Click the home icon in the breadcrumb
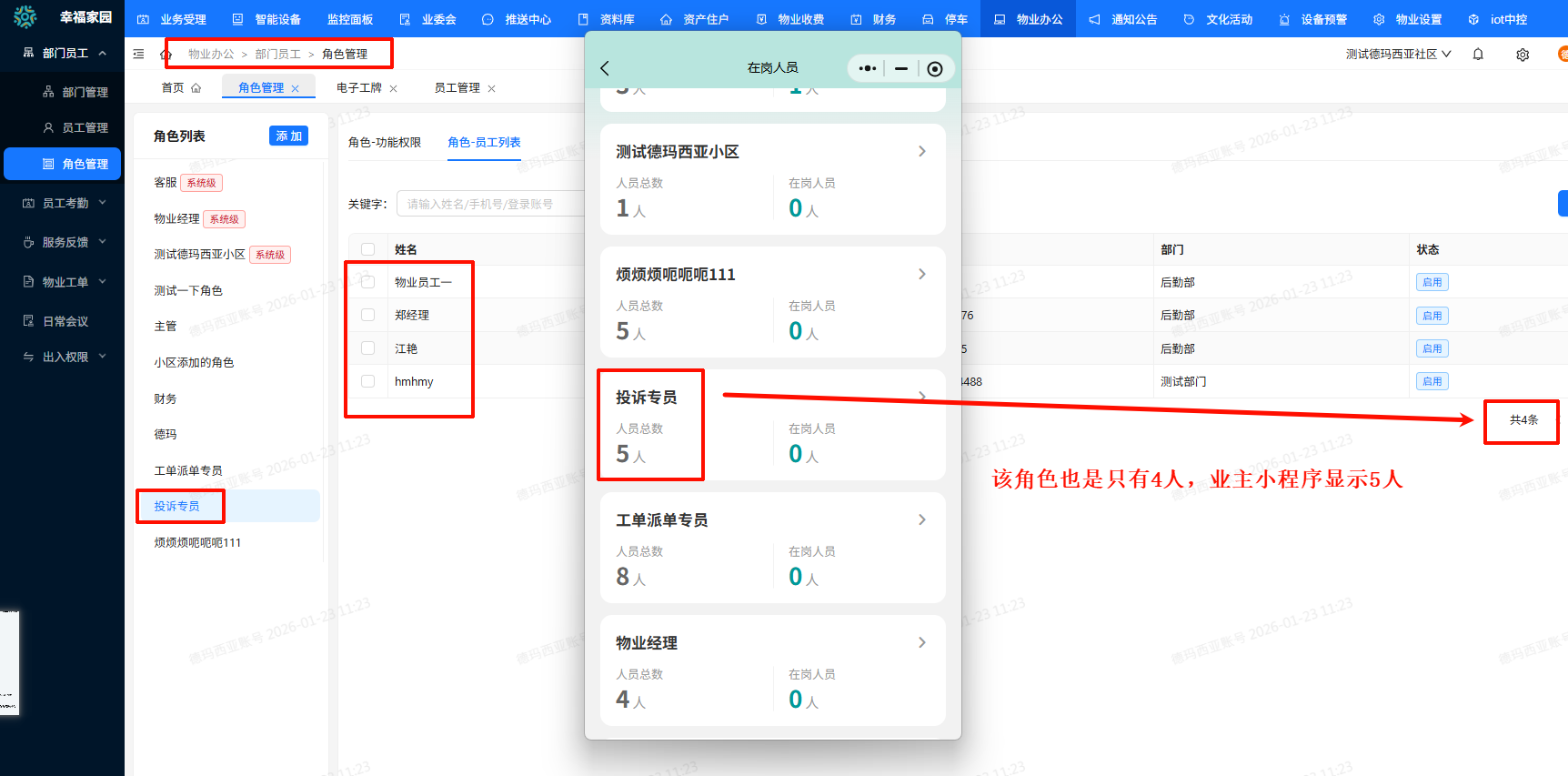The width and height of the screenshot is (1568, 776). 166,55
